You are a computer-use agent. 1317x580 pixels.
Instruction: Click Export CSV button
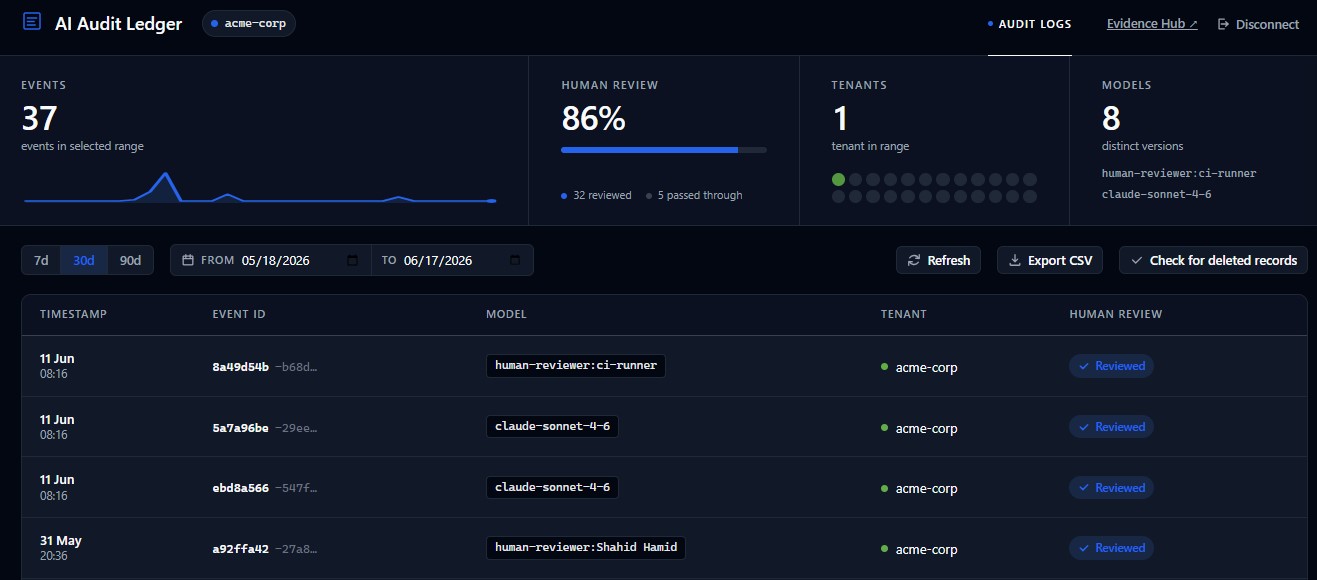tap(1051, 260)
